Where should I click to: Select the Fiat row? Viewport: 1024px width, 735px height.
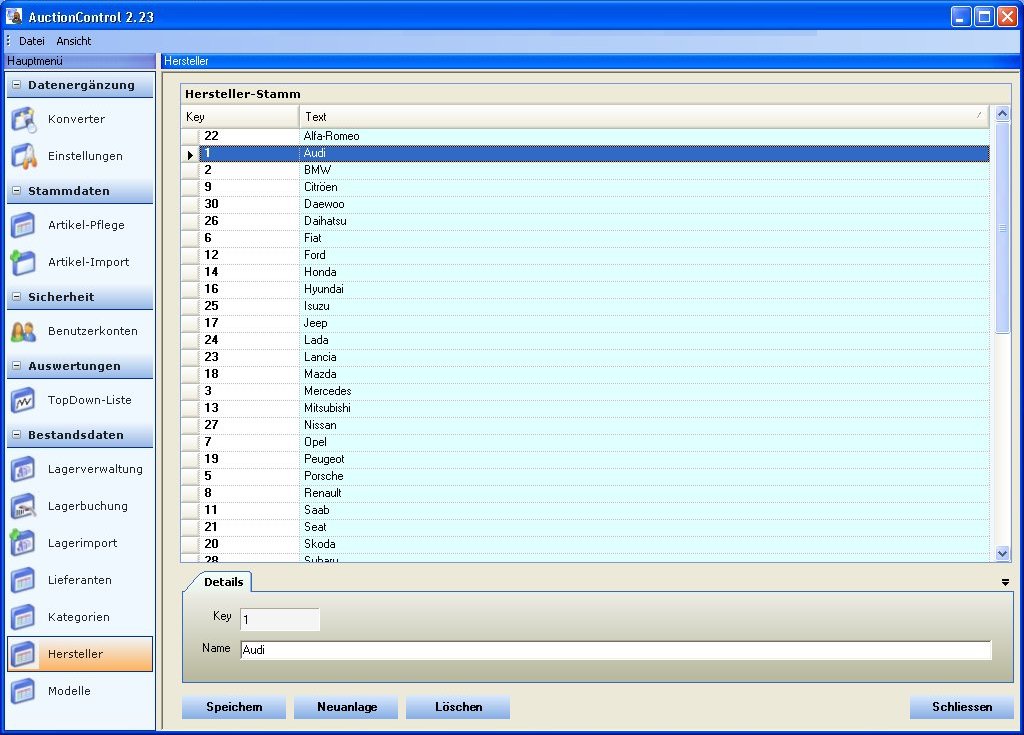point(585,238)
